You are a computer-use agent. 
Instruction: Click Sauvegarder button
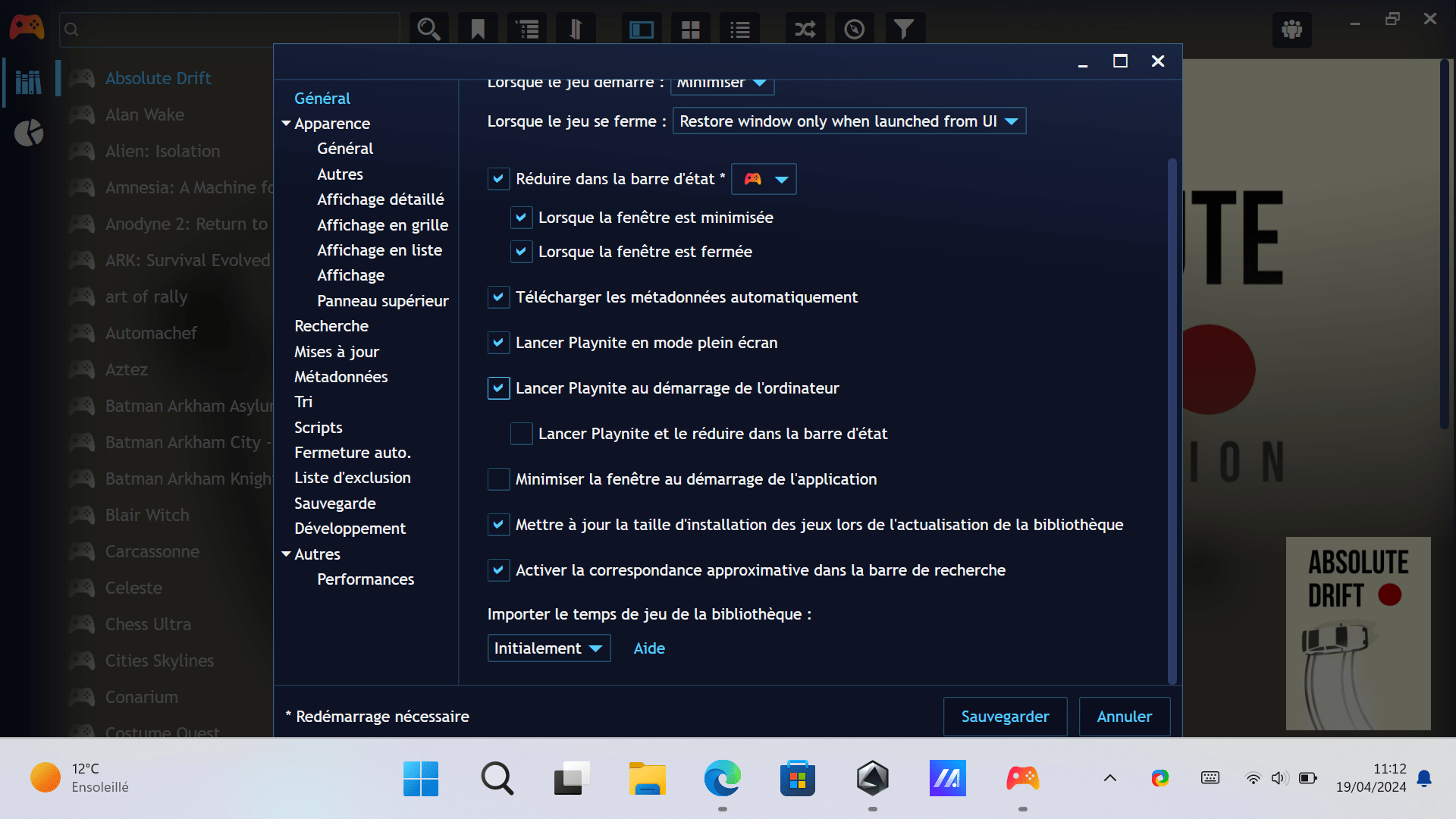(x=1006, y=717)
